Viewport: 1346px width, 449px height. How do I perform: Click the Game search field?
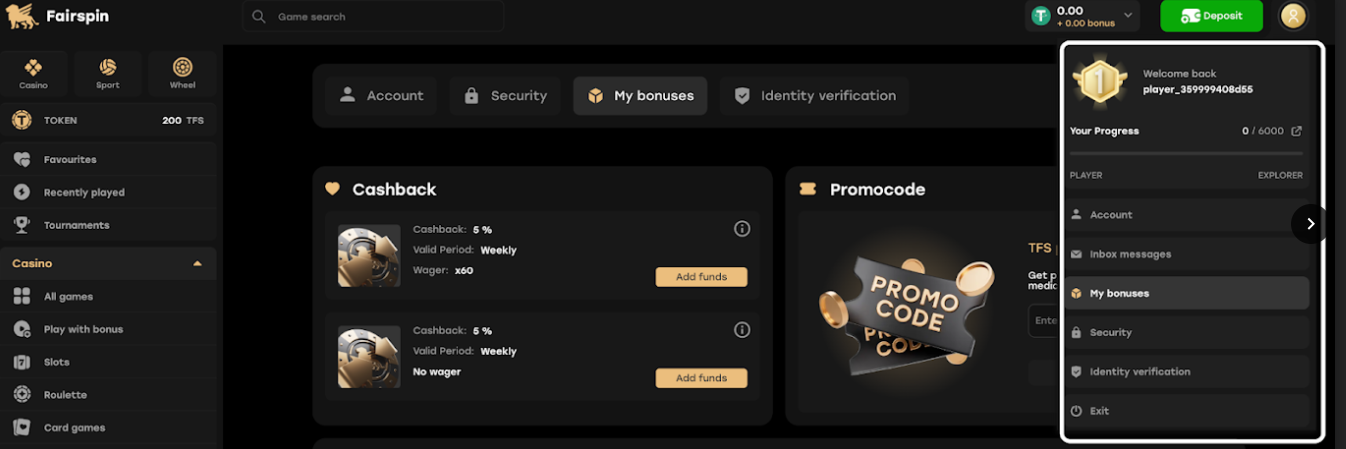click(x=373, y=16)
